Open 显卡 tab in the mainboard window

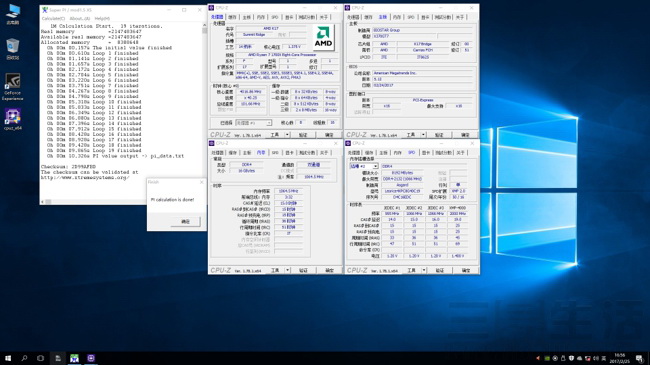click(x=425, y=17)
